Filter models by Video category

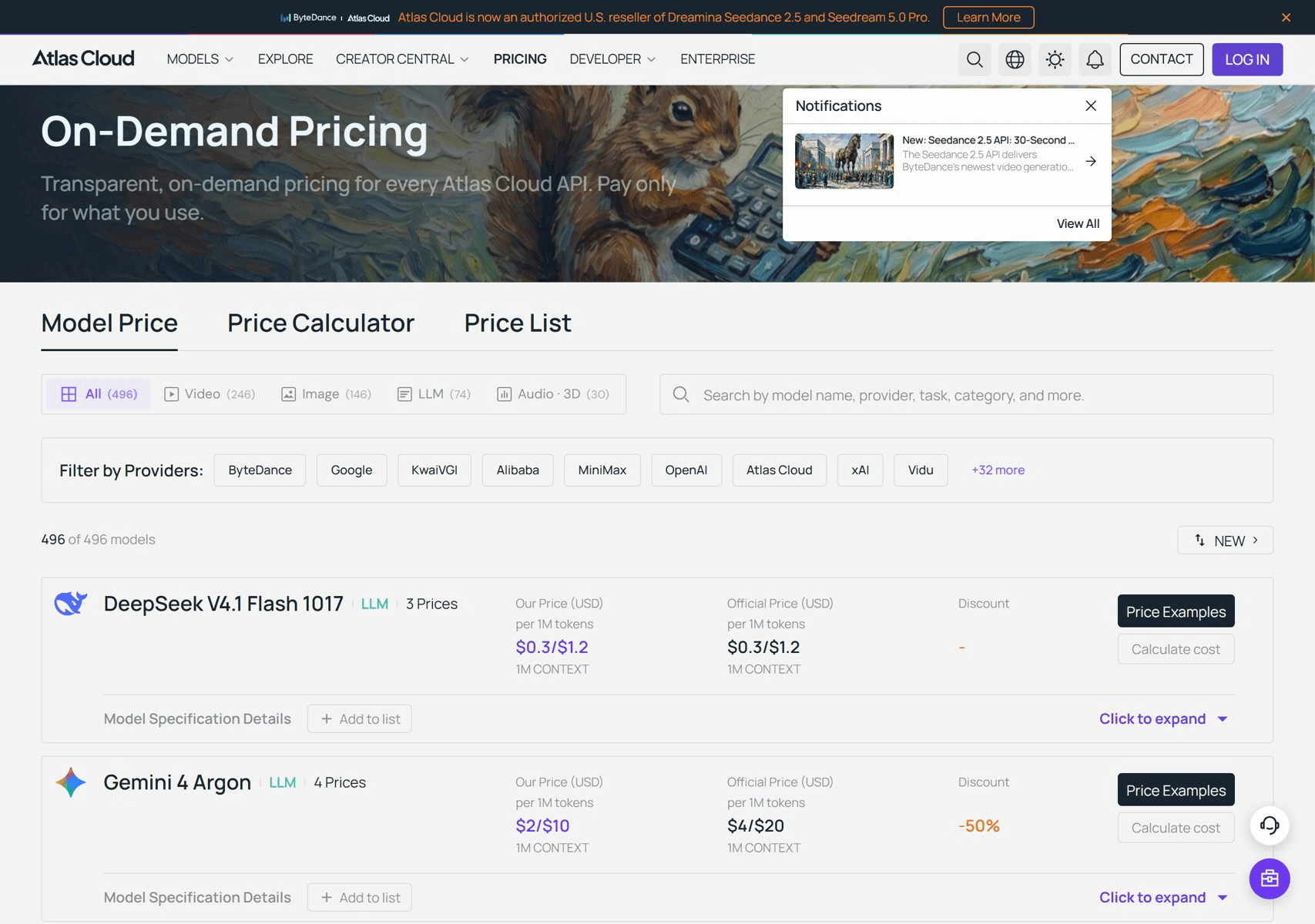(210, 394)
